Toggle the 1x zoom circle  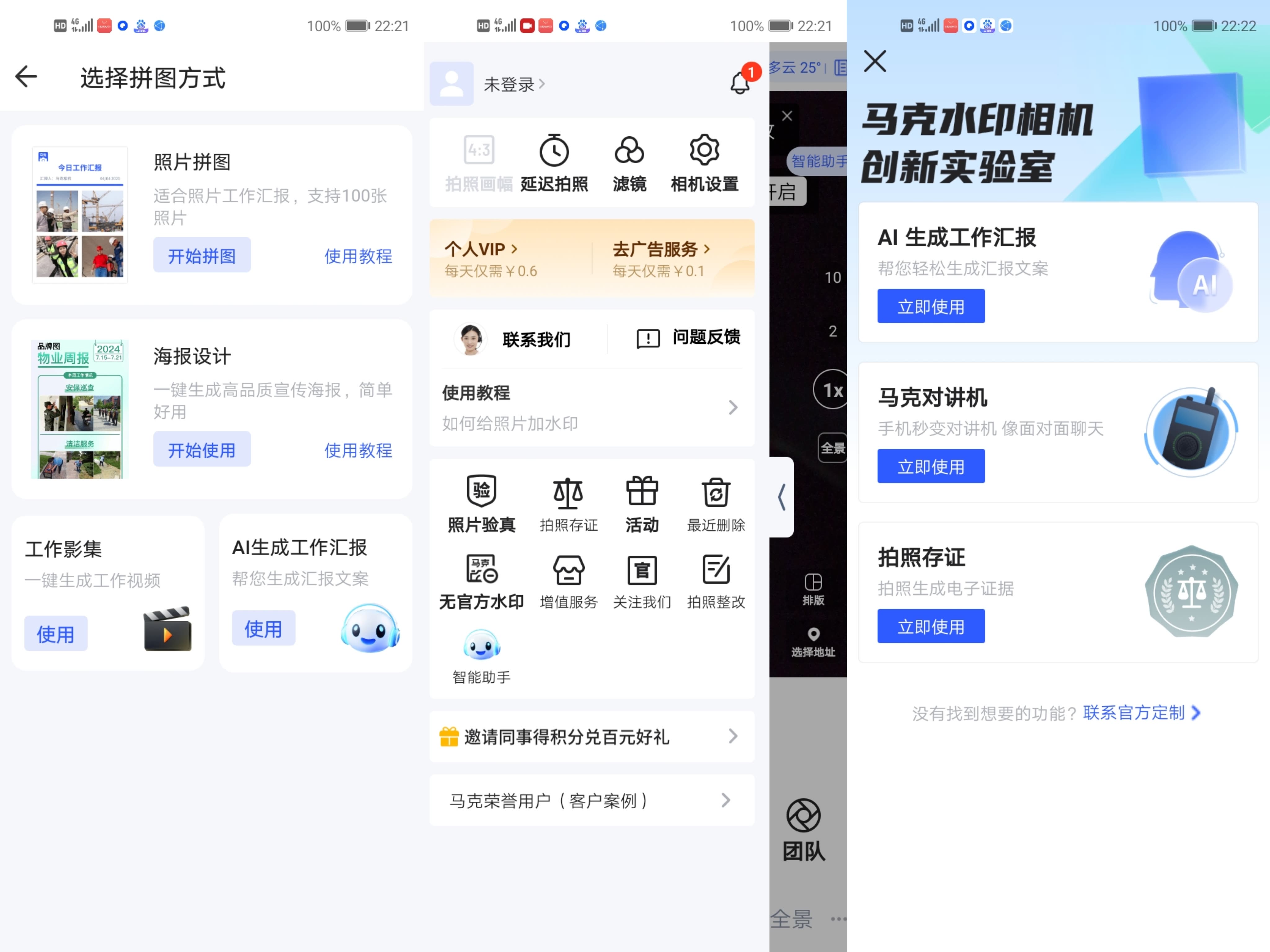pyautogui.click(x=831, y=390)
